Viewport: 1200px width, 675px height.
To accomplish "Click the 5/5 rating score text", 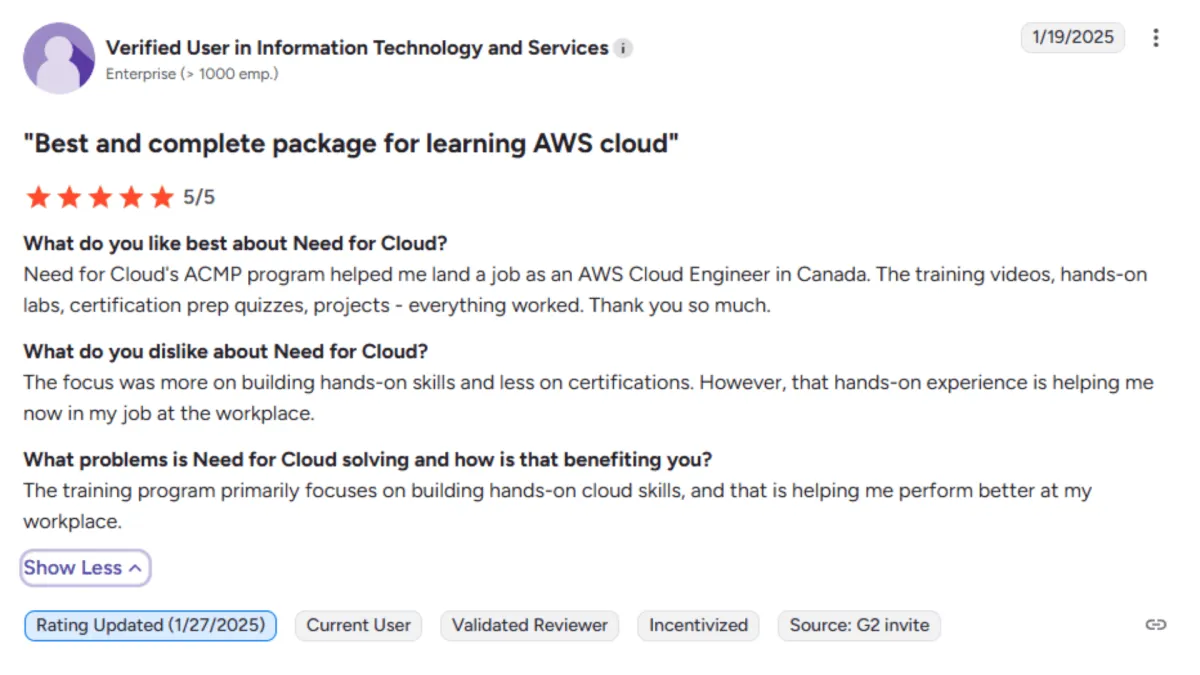I will tap(199, 198).
